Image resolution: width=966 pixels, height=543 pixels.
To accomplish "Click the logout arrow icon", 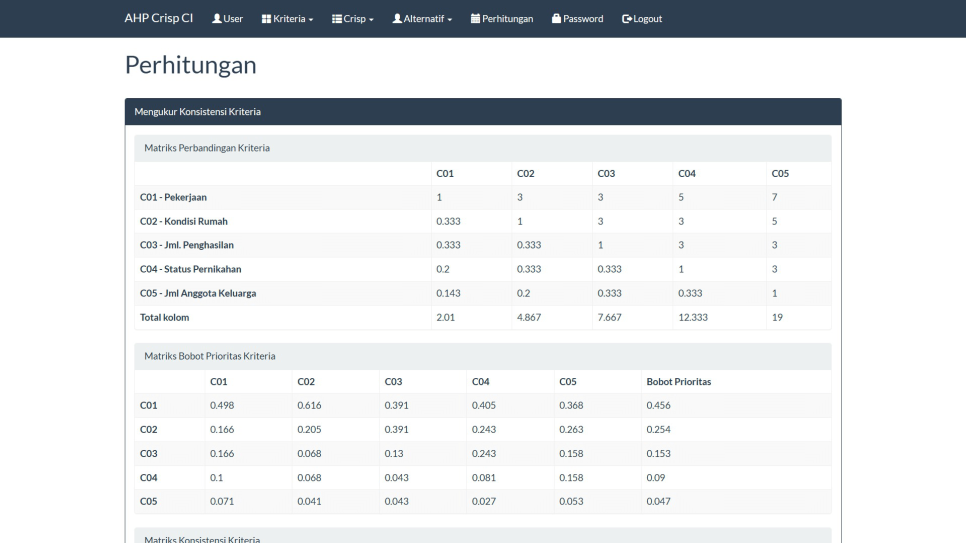I will (627, 19).
